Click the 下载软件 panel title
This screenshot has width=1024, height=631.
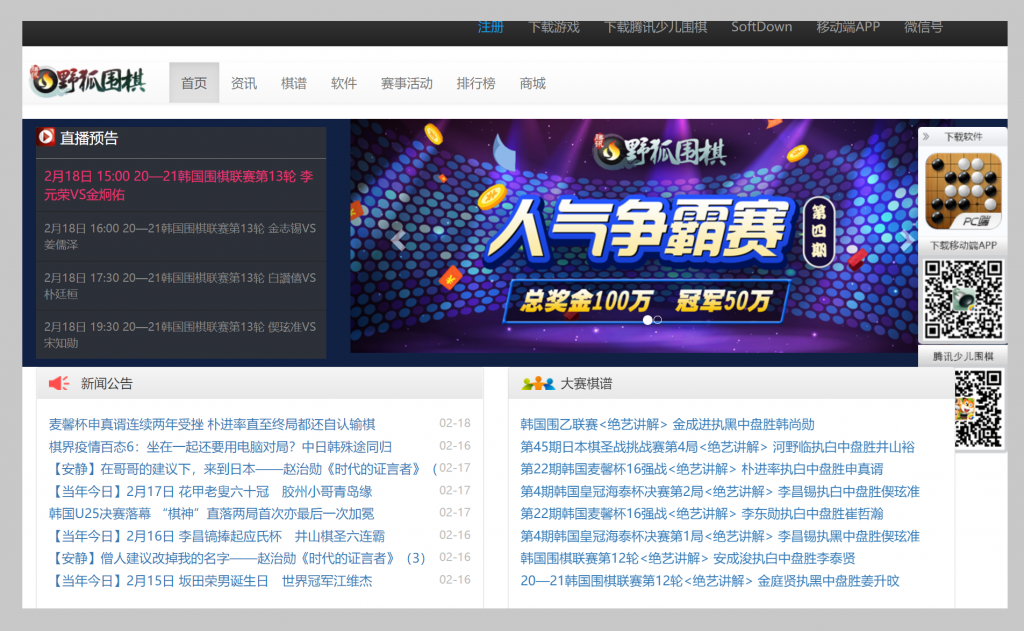tap(963, 137)
